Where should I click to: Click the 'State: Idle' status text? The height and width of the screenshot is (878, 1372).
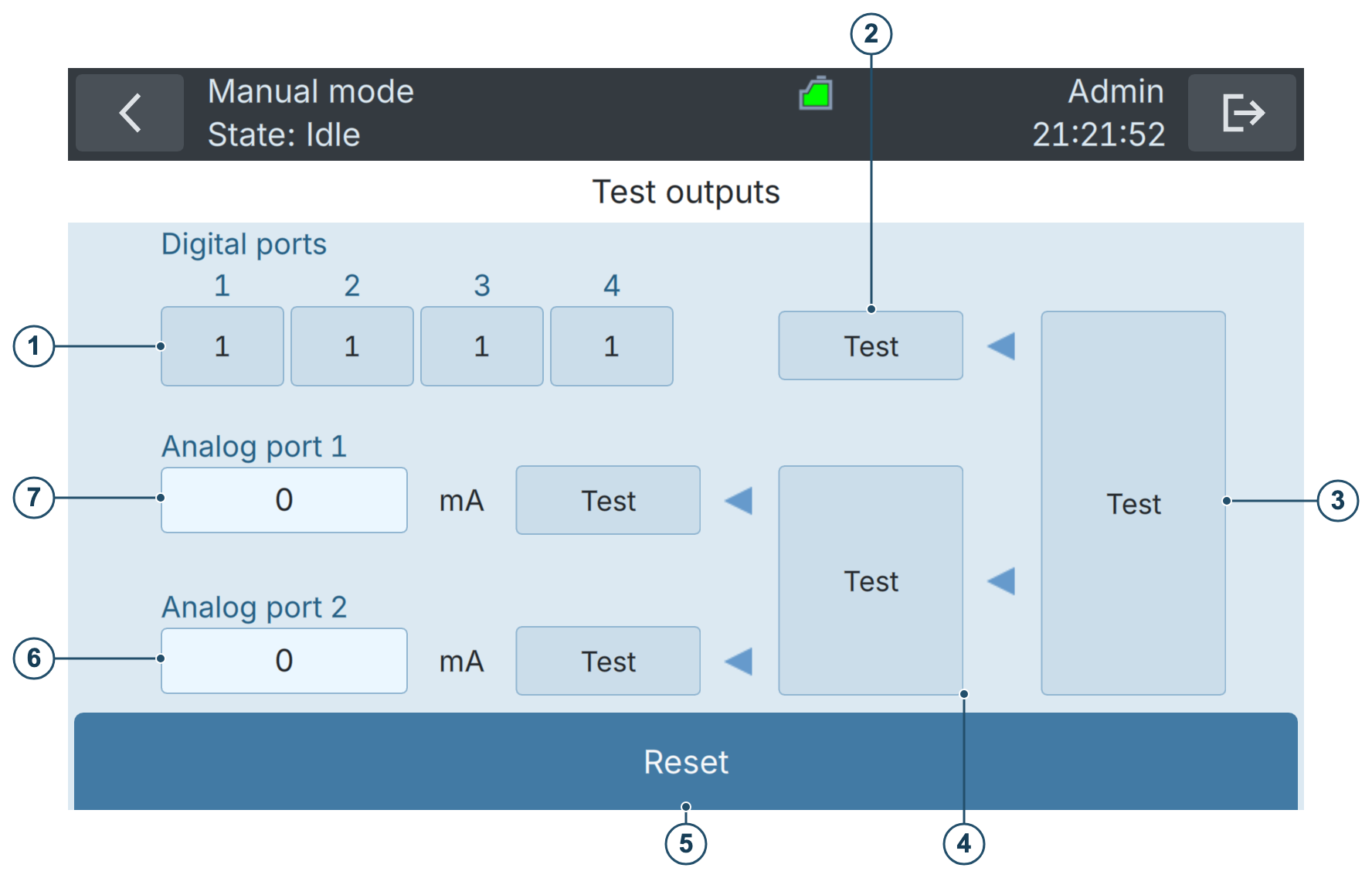pos(284,134)
